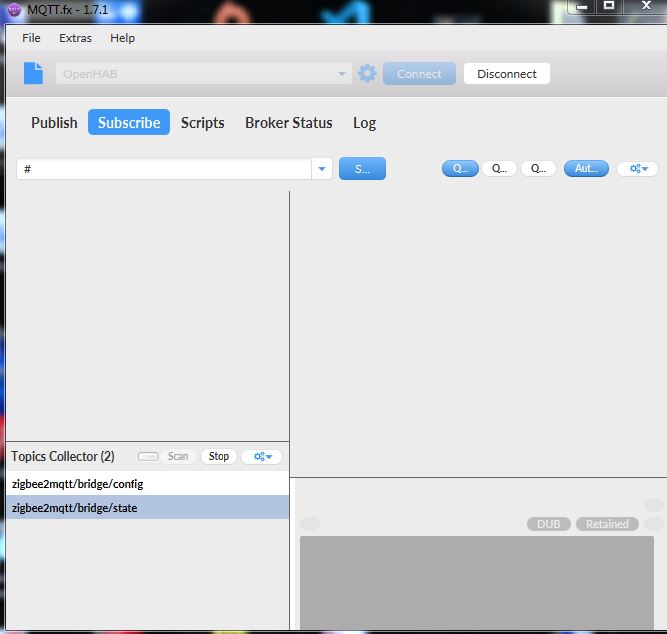Click the Topics Collector (2) heading
667x634 pixels.
click(x=63, y=457)
